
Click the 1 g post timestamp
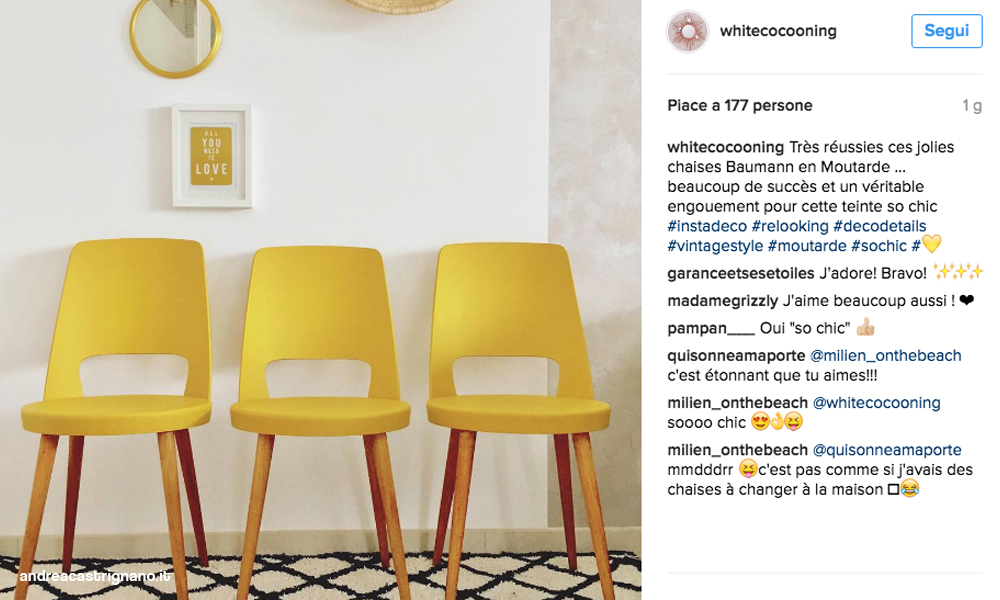click(x=972, y=105)
